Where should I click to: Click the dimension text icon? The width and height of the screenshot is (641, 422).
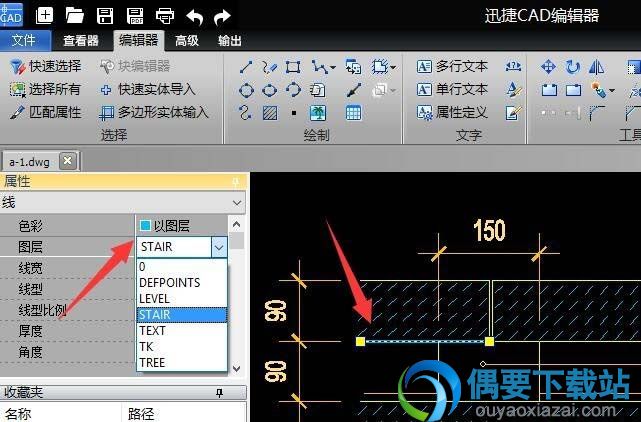click(513, 66)
